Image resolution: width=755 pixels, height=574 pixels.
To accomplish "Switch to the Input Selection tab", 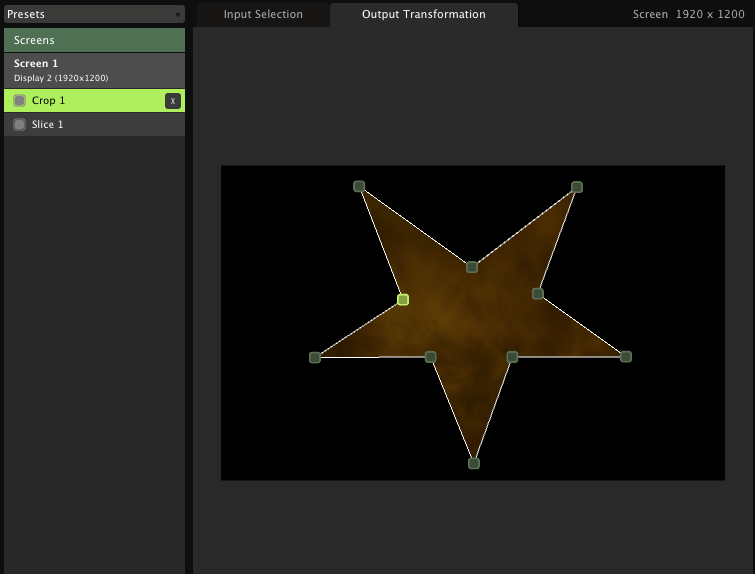I will [263, 14].
